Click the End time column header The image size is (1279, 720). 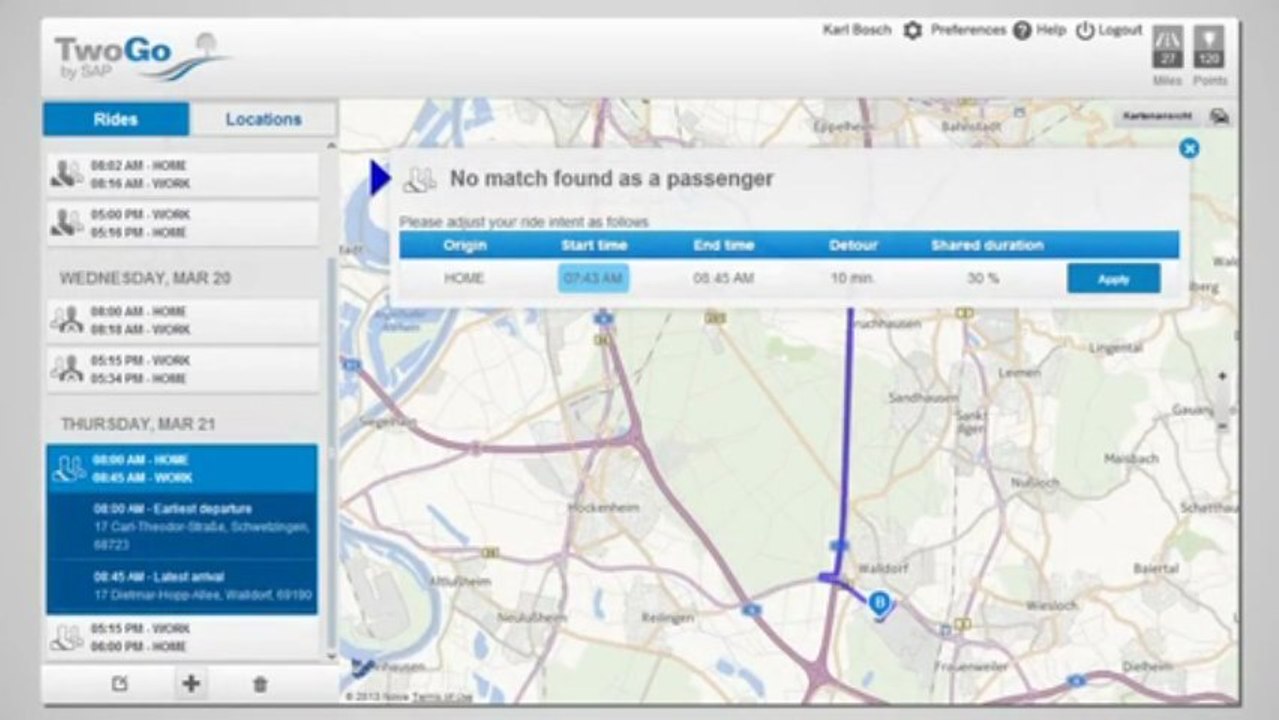pyautogui.click(x=724, y=245)
